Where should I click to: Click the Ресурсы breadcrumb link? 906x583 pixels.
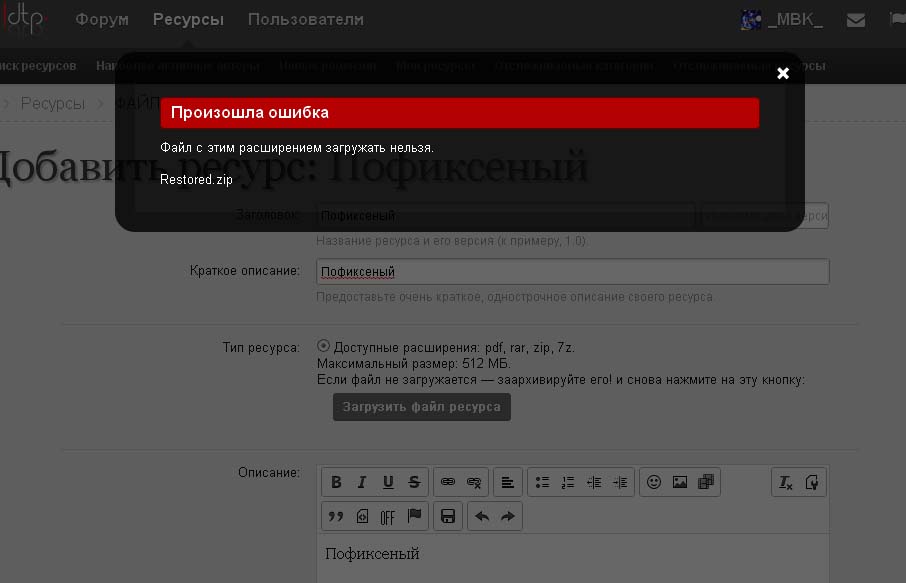[53, 103]
